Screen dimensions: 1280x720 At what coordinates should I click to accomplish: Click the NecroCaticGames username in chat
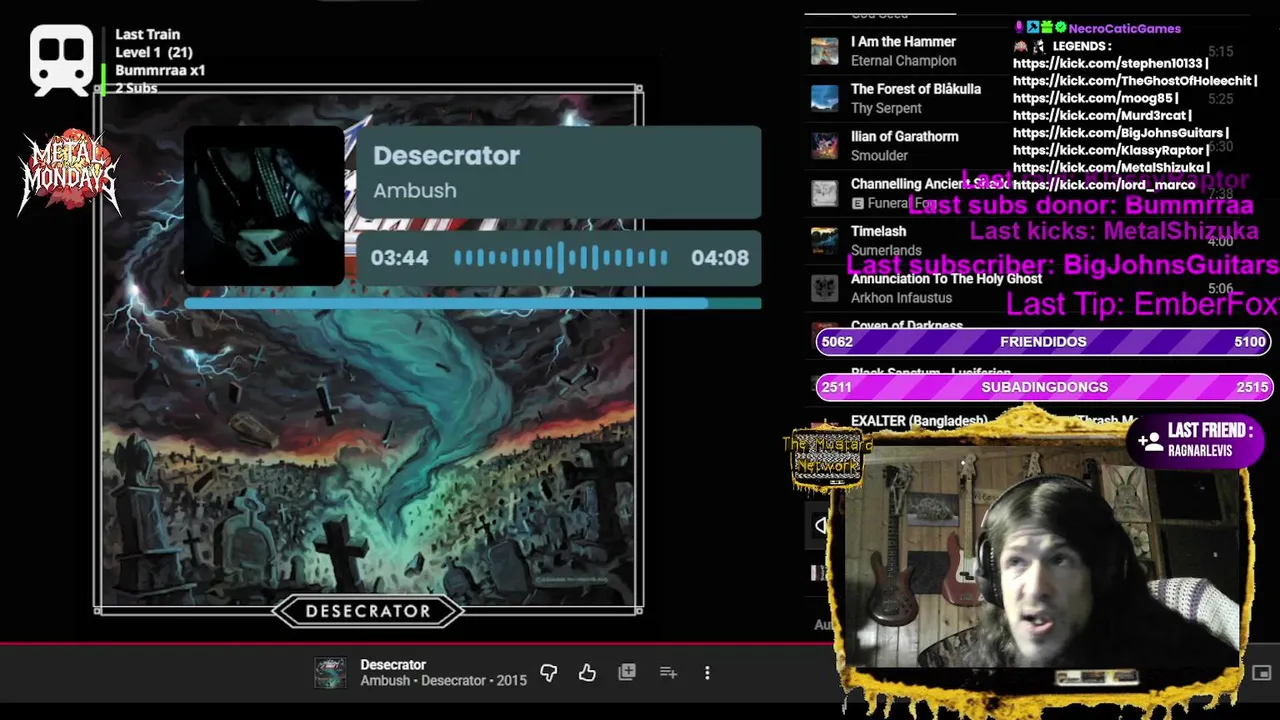[1125, 28]
